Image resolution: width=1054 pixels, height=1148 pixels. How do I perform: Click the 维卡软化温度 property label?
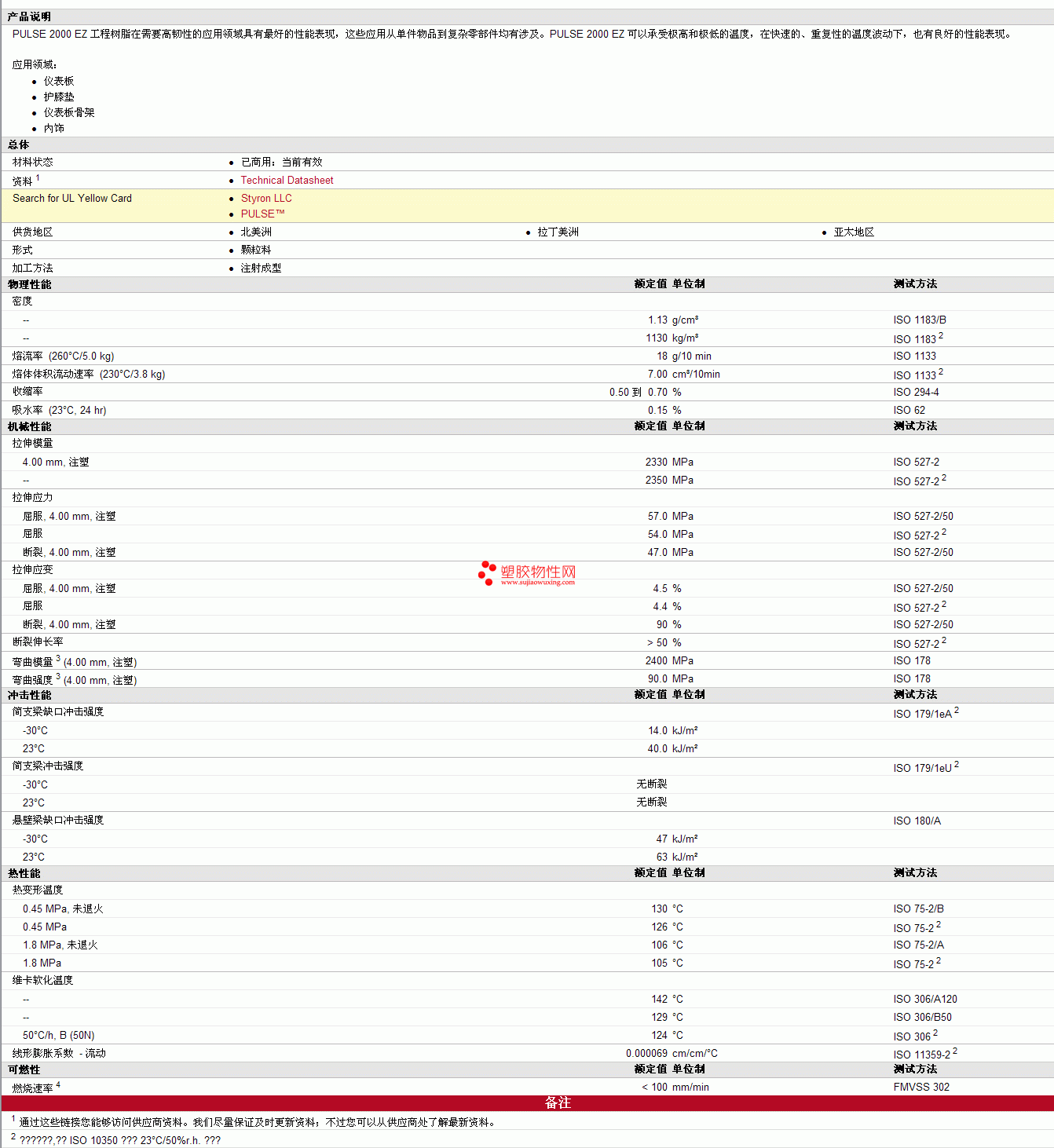(42, 981)
